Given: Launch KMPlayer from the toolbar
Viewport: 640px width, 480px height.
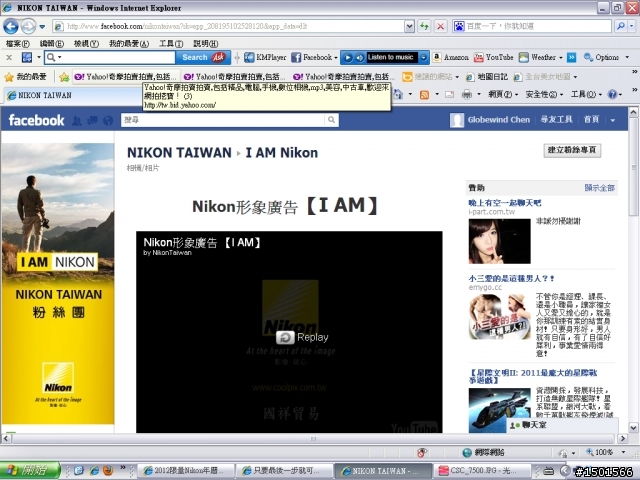Looking at the screenshot, I should 265,58.
